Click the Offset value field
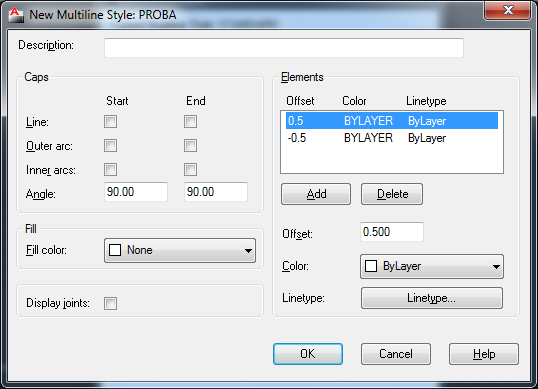This screenshot has height=389, width=538. [x=392, y=232]
